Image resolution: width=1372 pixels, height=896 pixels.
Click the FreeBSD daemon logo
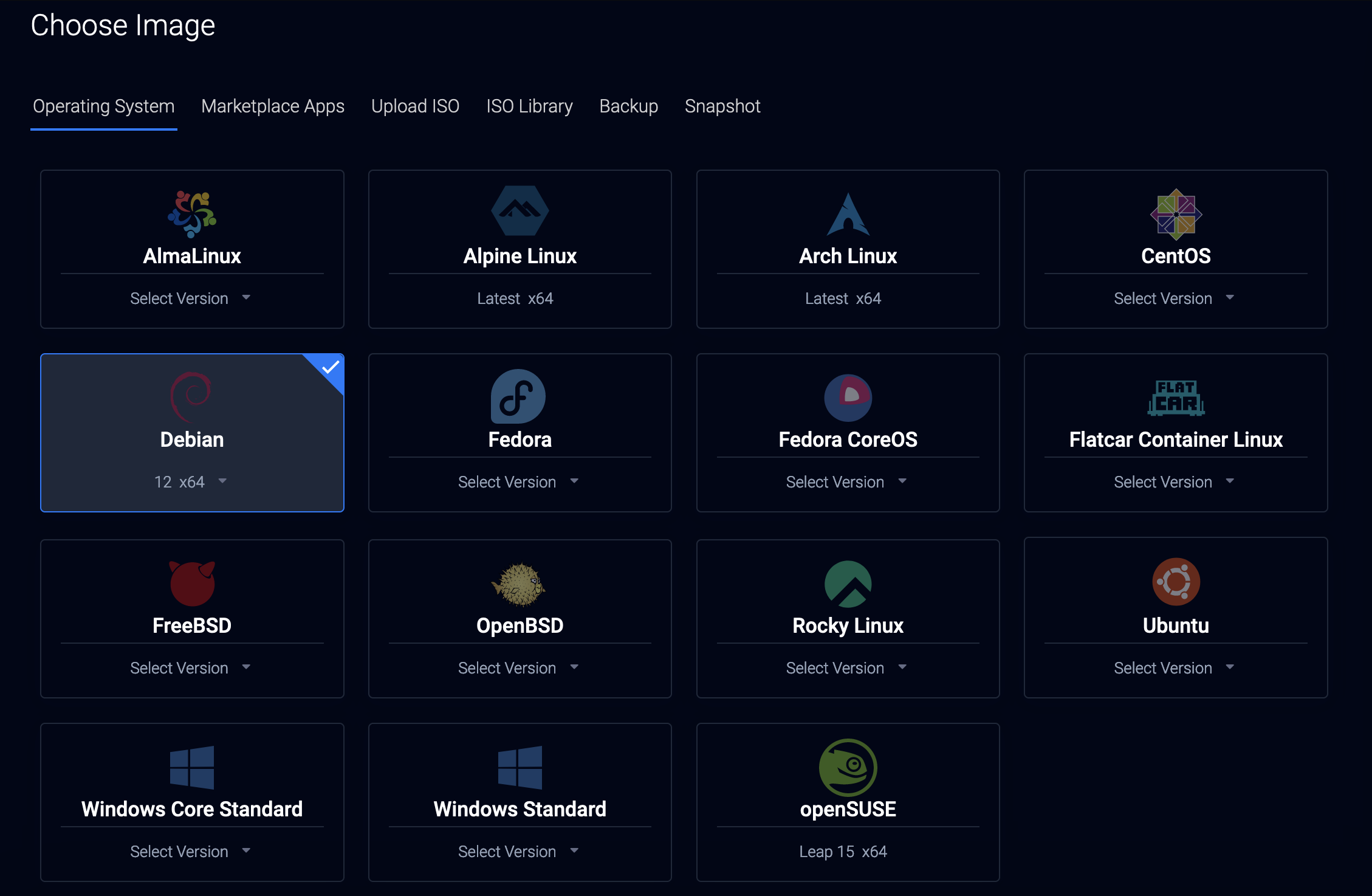(192, 584)
